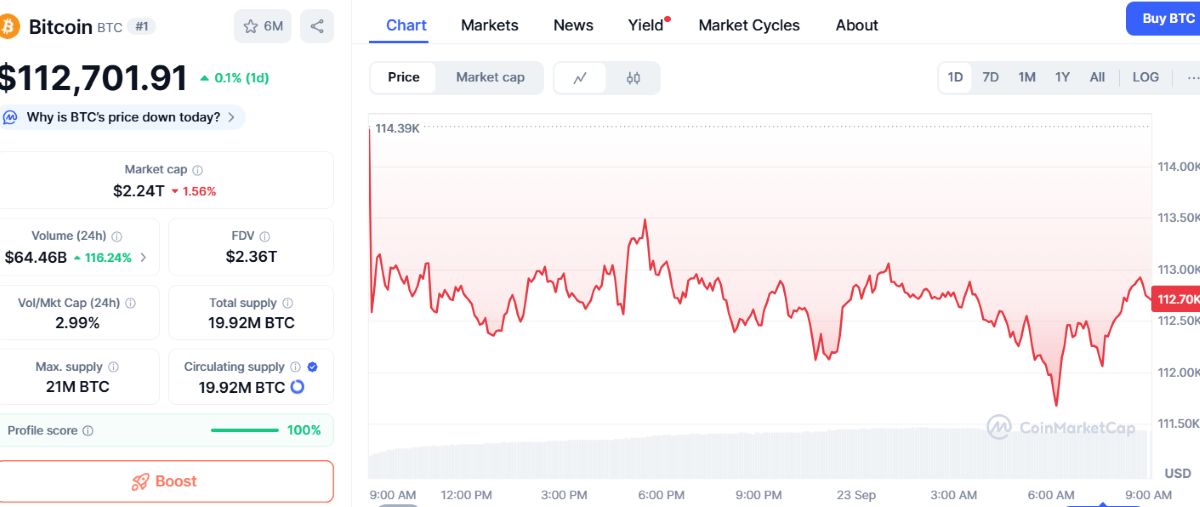Click the Bitcoin logo icon
This screenshot has height=507, width=1200.
tap(8, 27)
